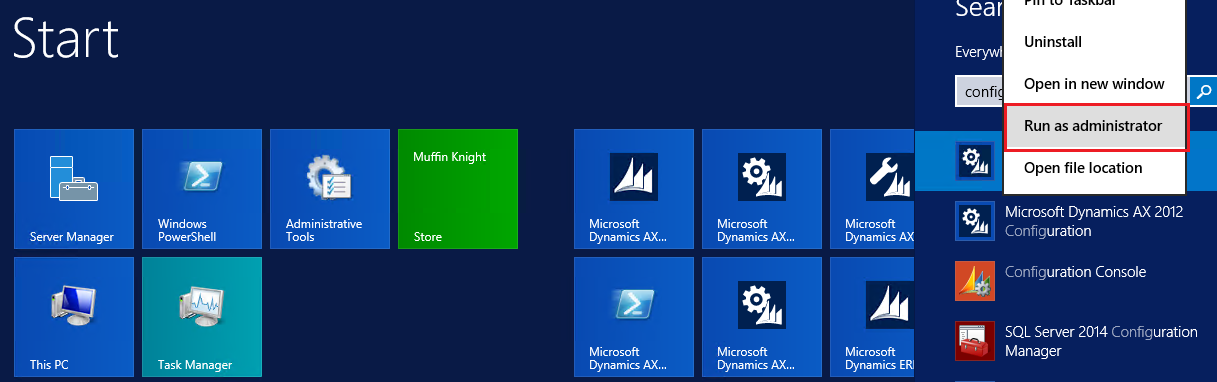Open the Server Manager tile
The image size is (1217, 382).
[x=74, y=189]
